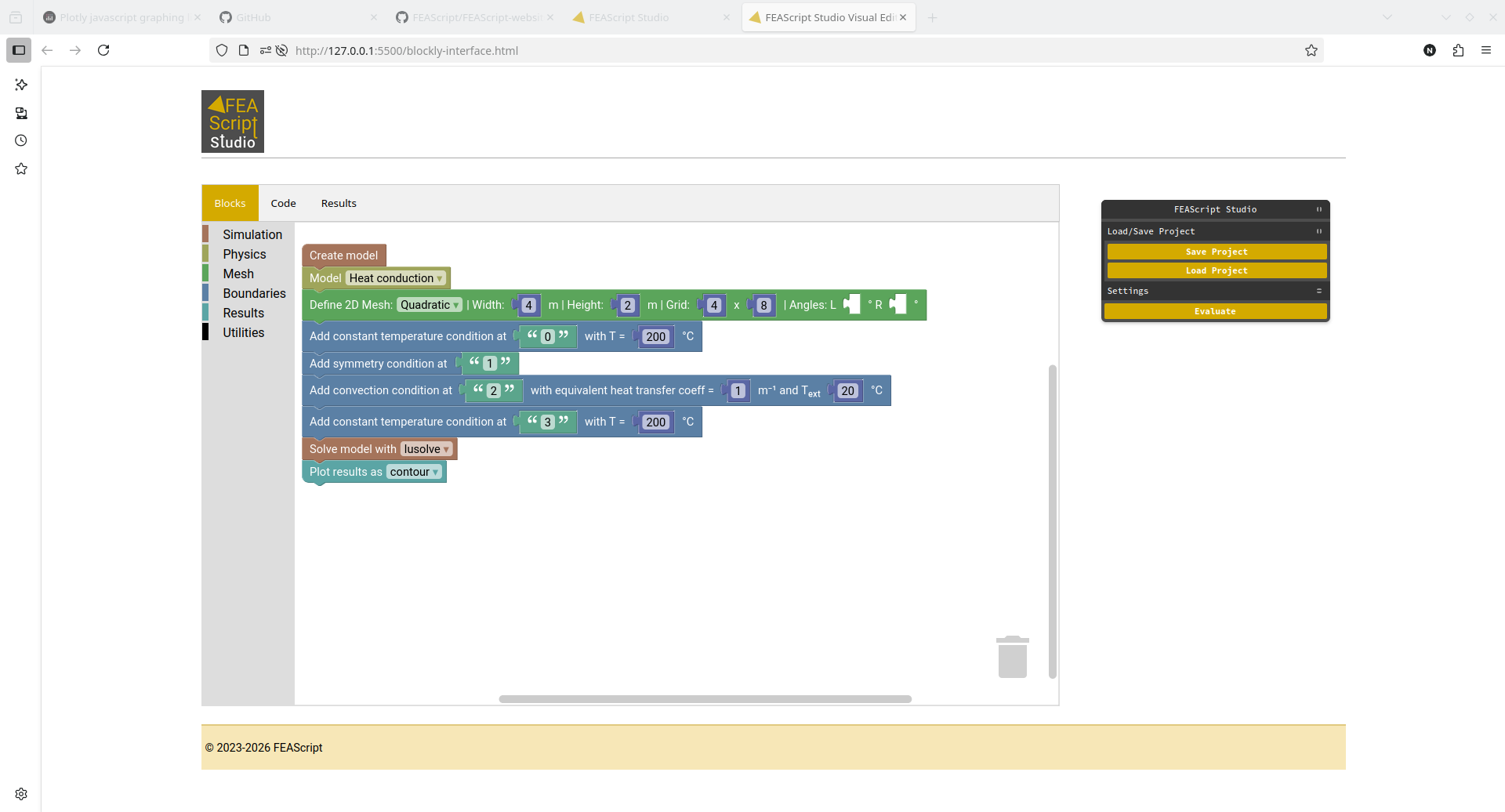This screenshot has height=812, width=1505.
Task: Click the convection Text value 20 field
Action: point(848,391)
